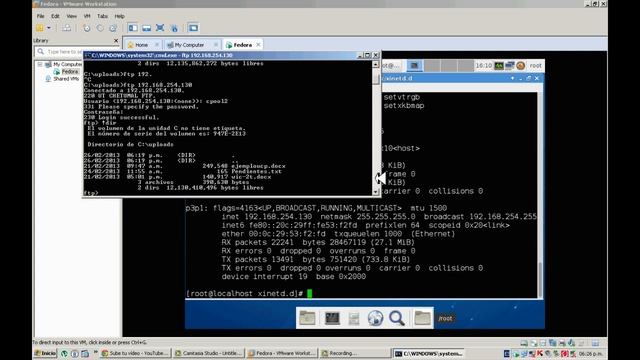
Task: Select active workspace in Fedora panel
Action: click(x=414, y=65)
